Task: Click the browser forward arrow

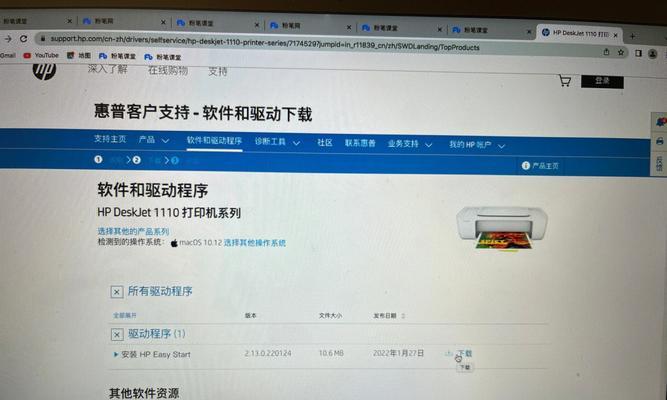Action: pos(8,39)
